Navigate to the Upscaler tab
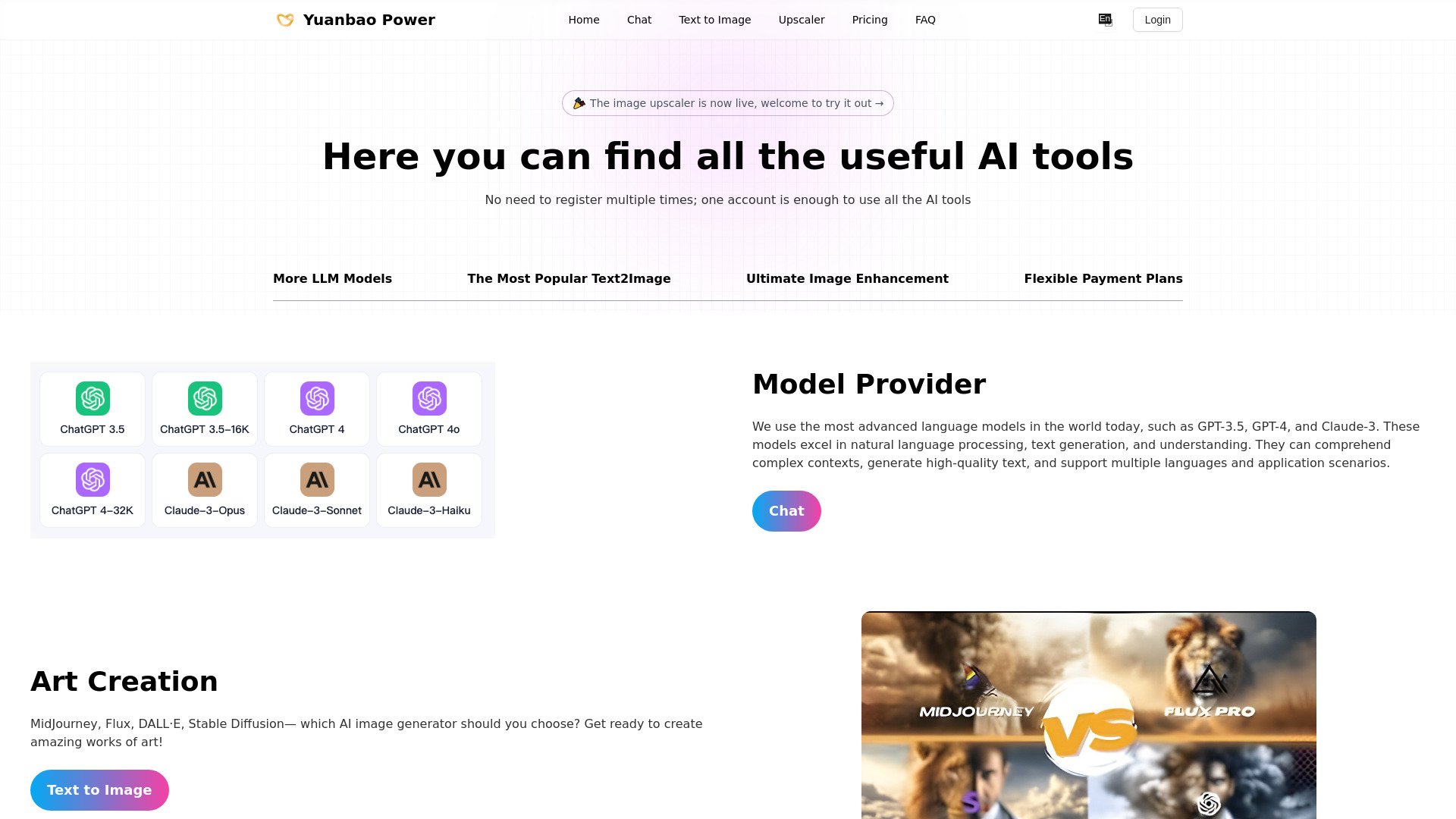Screen dimensions: 1456x819 point(801,19)
